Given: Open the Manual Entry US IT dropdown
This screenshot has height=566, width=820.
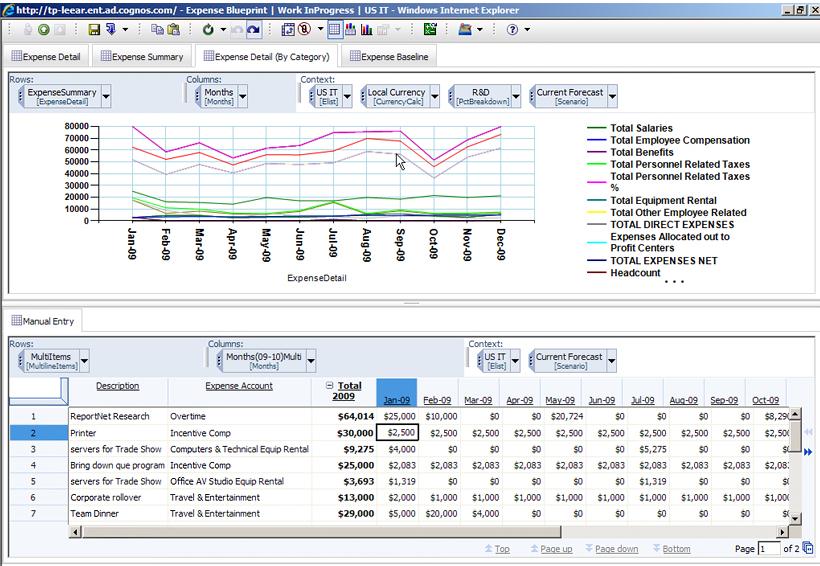Looking at the screenshot, I should (x=515, y=361).
